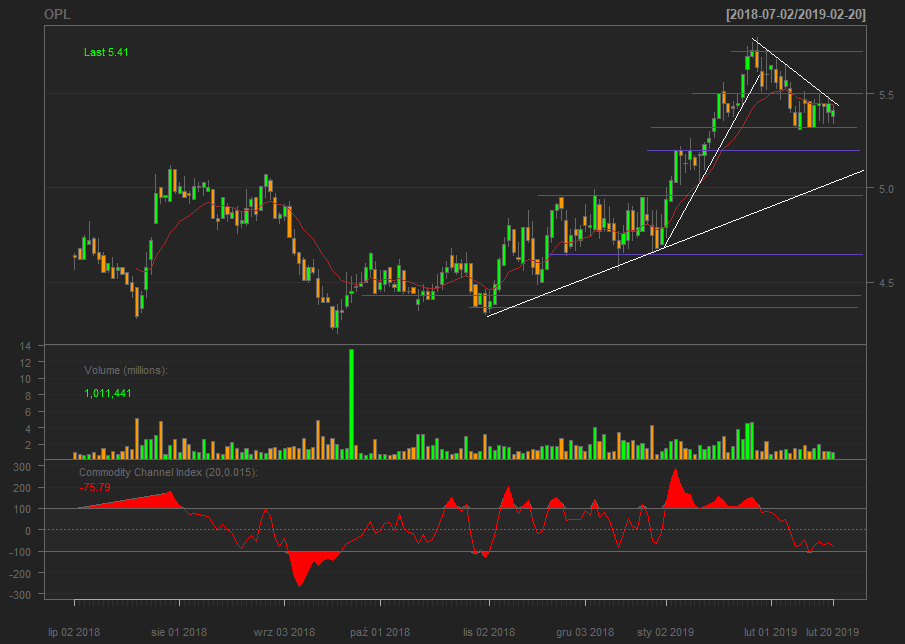Click the OPL ticker title

click(58, 14)
